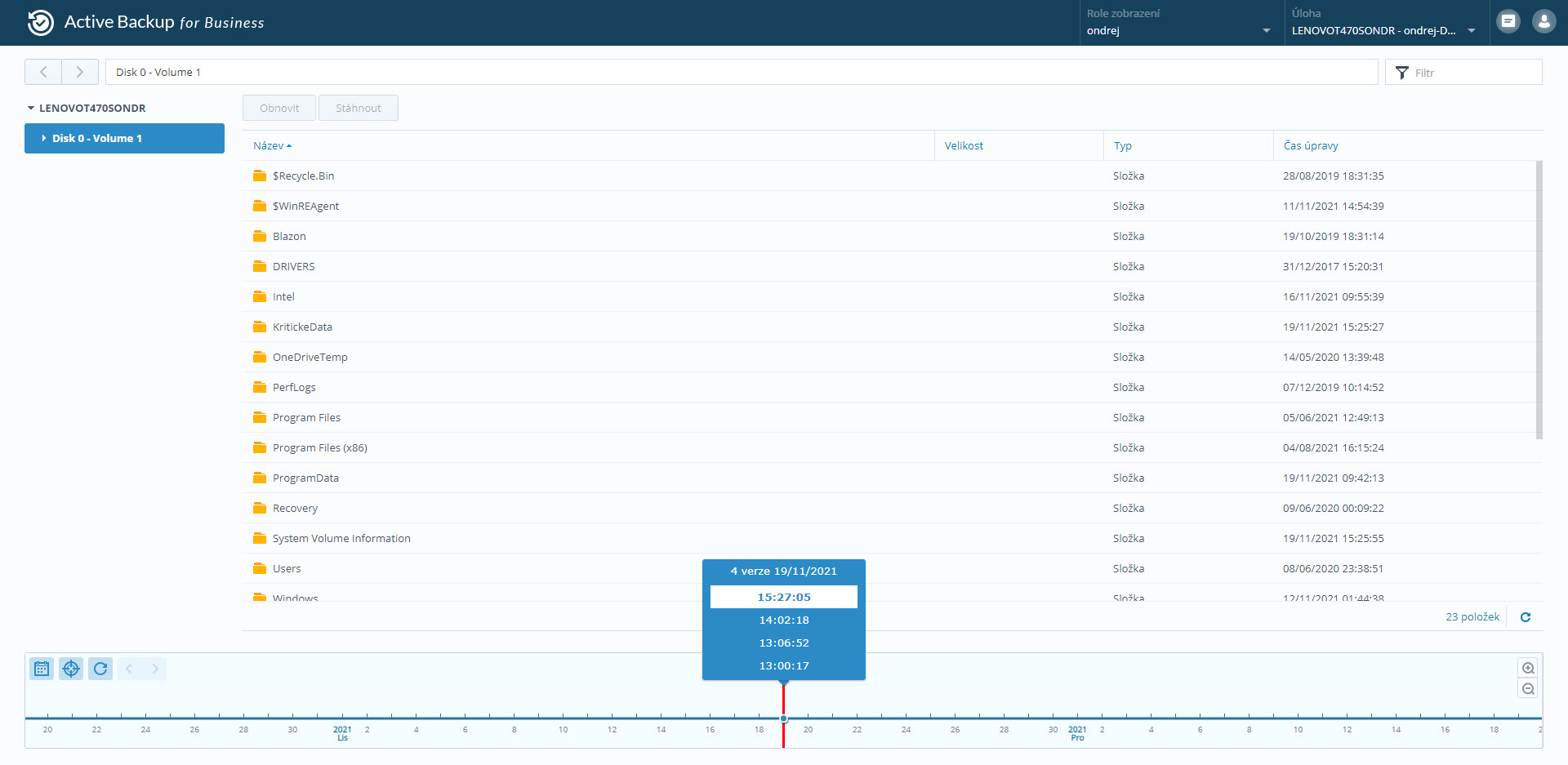Screen dimensions: 1568x765
Task: Refresh the file list near item count
Action: pyautogui.click(x=1525, y=617)
